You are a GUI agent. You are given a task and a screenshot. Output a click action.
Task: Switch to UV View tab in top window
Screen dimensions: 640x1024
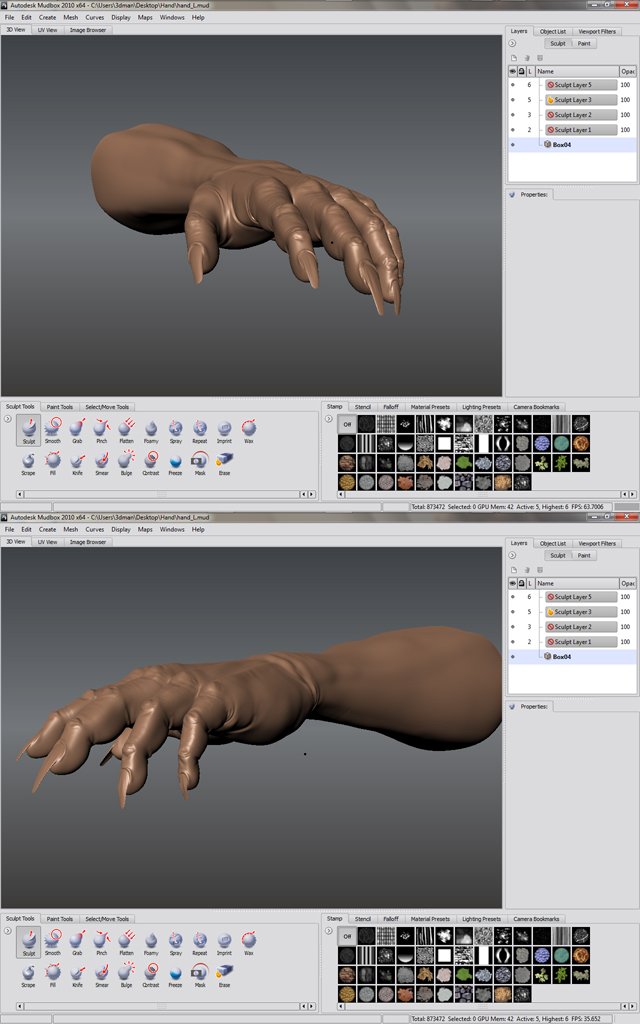[x=47, y=30]
